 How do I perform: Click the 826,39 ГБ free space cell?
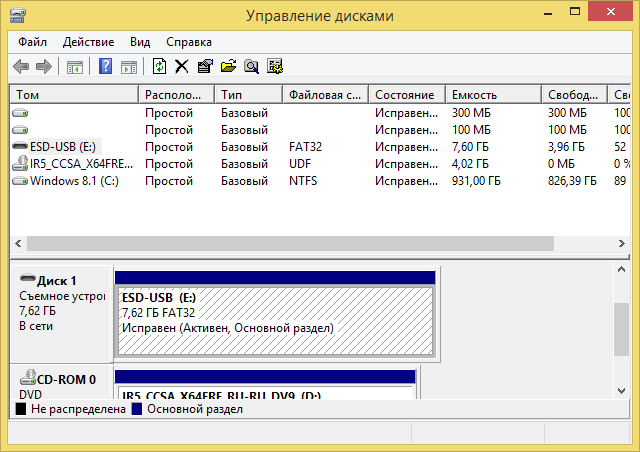572,181
